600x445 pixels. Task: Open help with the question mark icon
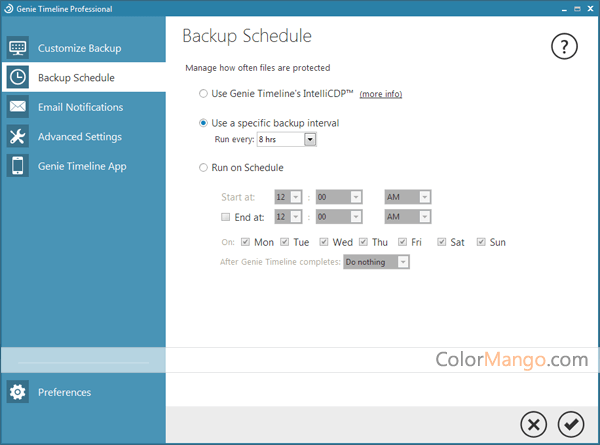pyautogui.click(x=564, y=46)
